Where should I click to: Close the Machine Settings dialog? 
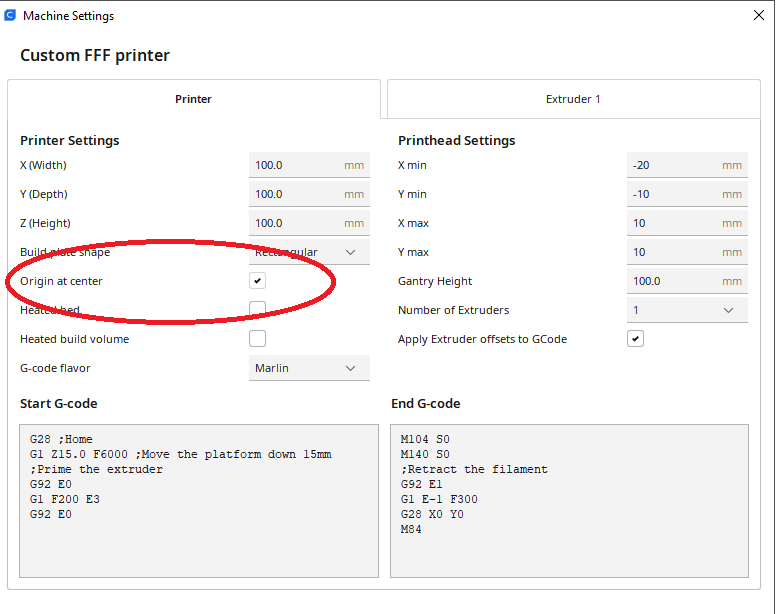759,15
